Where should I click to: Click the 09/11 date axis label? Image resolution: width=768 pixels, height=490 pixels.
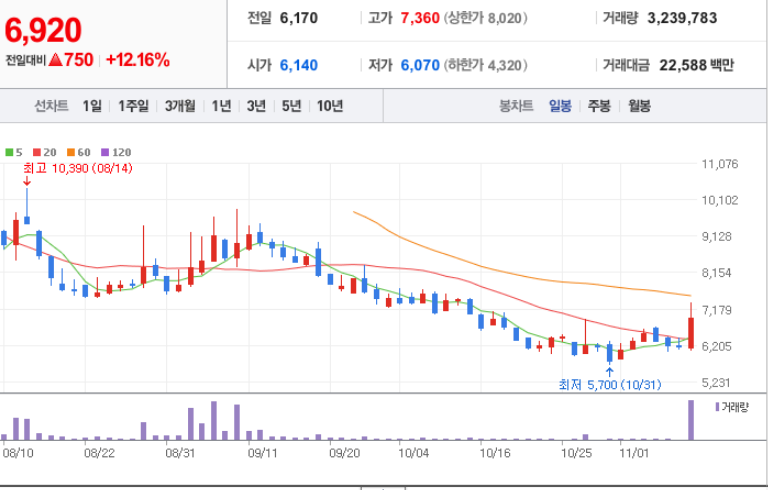tap(263, 452)
